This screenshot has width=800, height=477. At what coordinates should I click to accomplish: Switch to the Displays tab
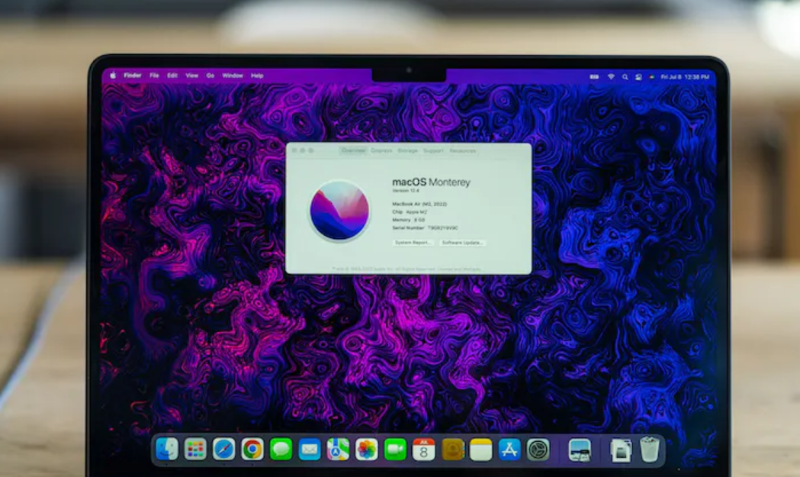tap(382, 150)
